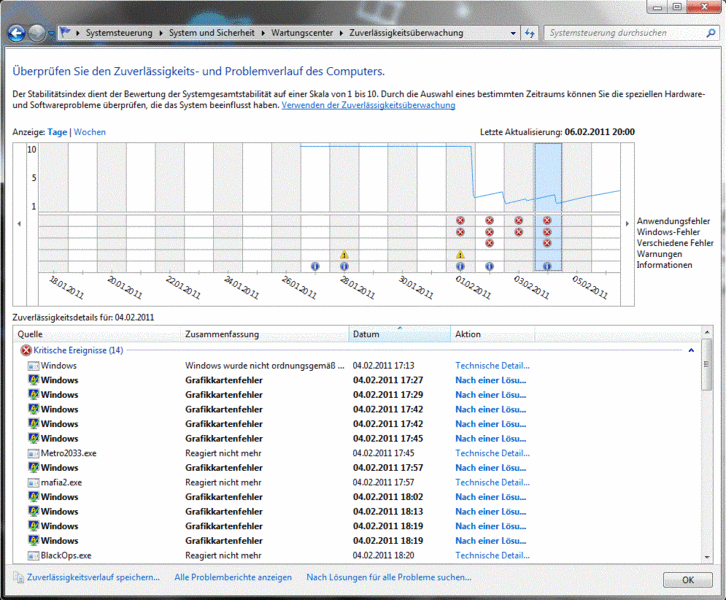Select Windows-Fehler error icon on 02.02.2011
This screenshot has height=600, width=726.
(489, 232)
